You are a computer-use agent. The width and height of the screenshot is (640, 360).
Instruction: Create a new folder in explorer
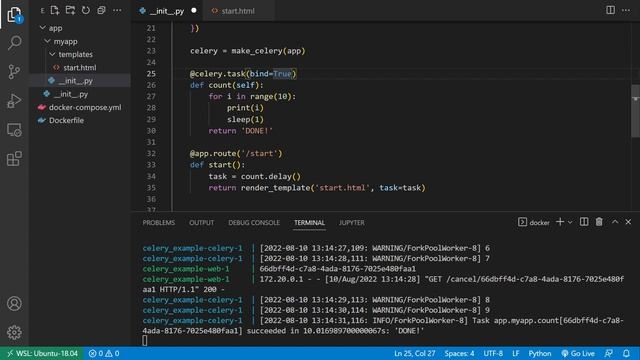[70, 10]
